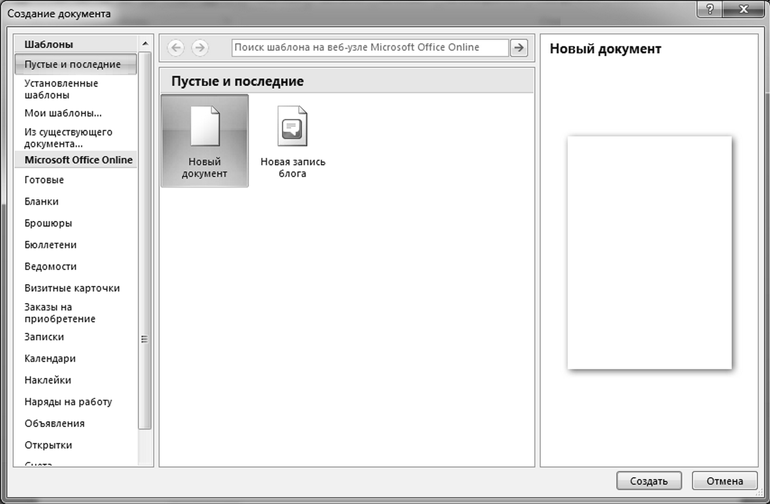Click the back navigation arrow icon
This screenshot has width=770, height=504.
tap(176, 47)
